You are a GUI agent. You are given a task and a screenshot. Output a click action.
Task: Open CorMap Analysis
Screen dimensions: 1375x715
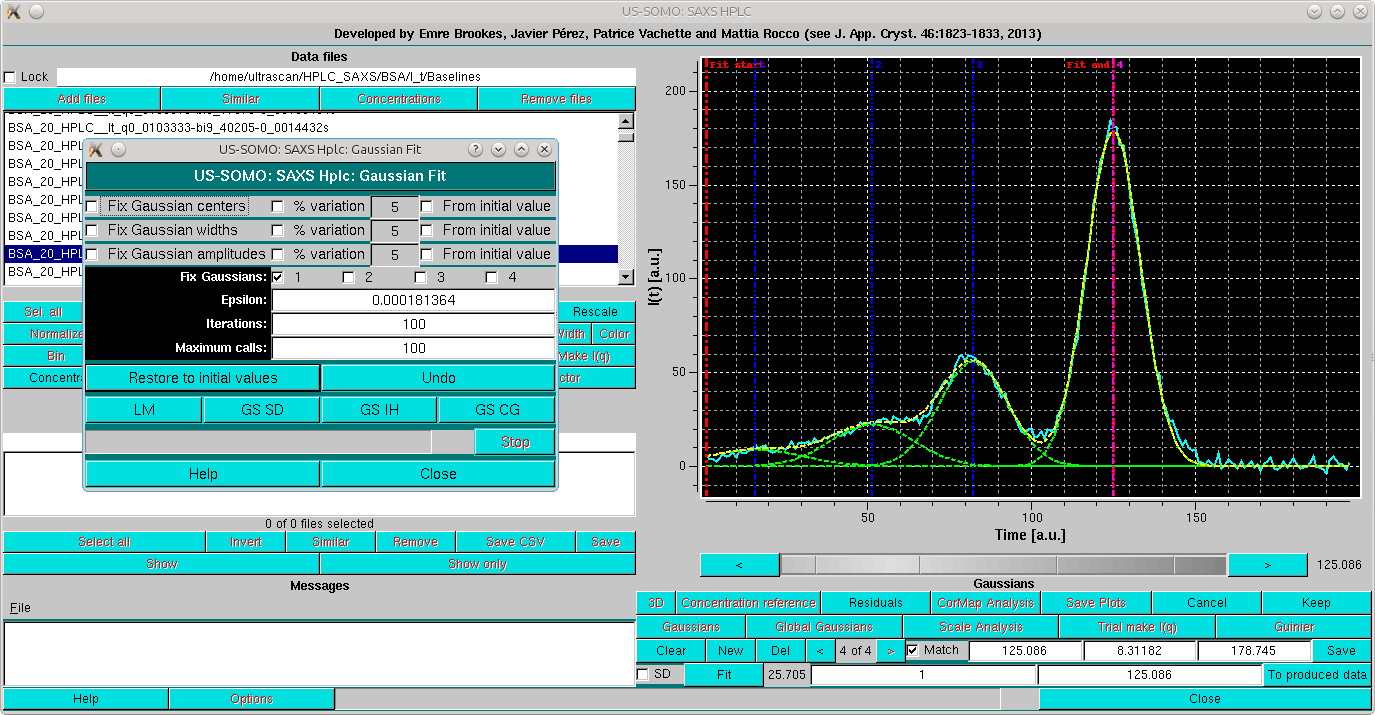tap(985, 603)
